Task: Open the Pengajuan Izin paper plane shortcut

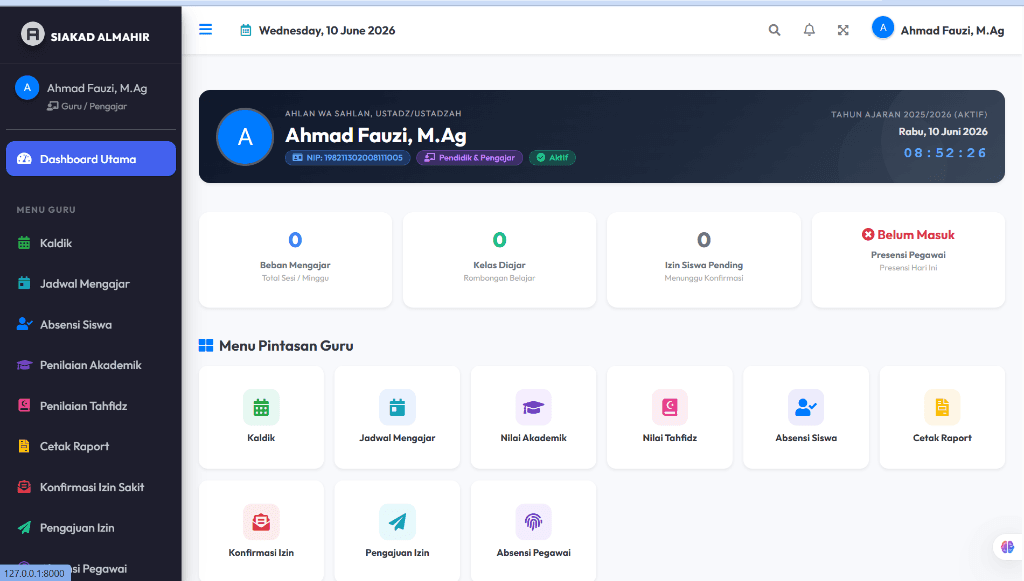Action: pos(397,531)
